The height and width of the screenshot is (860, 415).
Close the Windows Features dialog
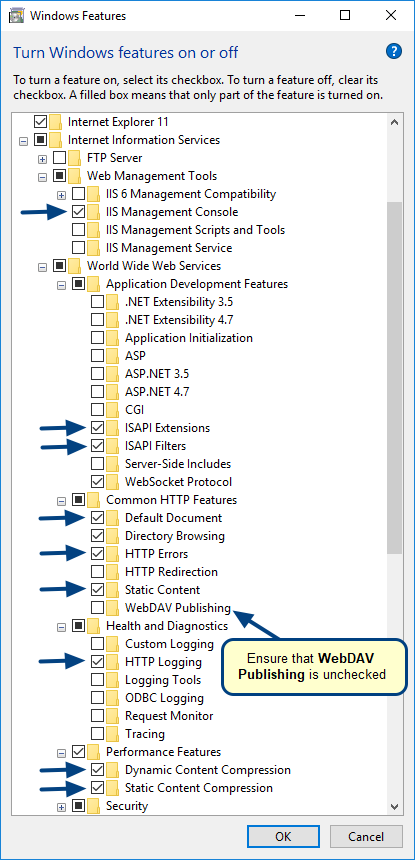(x=391, y=16)
